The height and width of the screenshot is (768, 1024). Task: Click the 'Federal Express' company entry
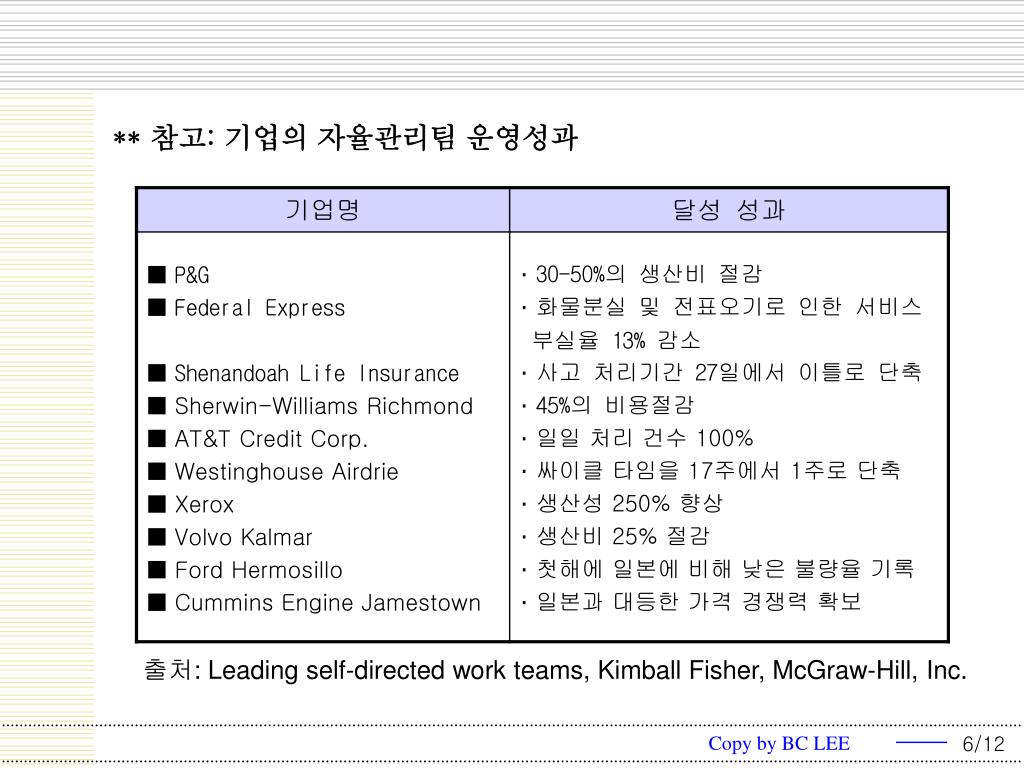click(260, 308)
